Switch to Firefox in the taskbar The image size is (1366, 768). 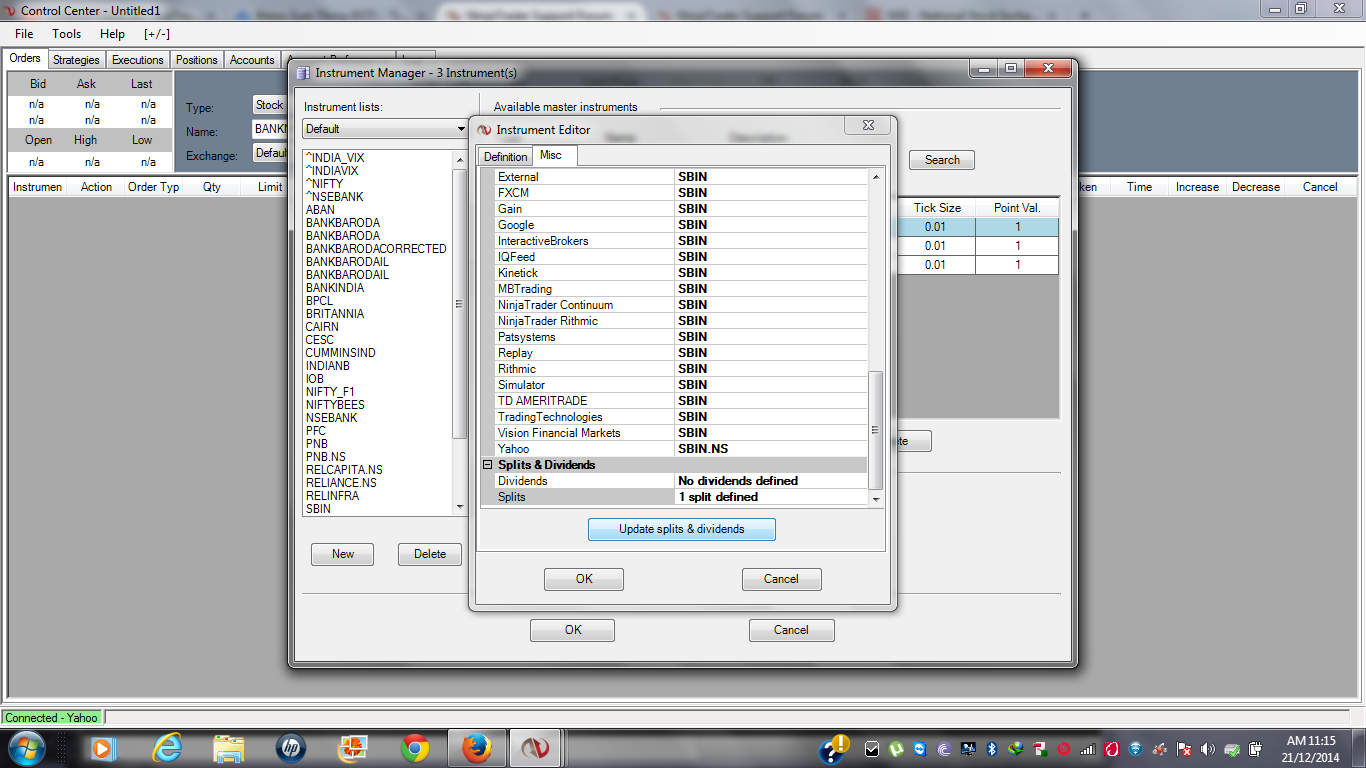pos(477,748)
